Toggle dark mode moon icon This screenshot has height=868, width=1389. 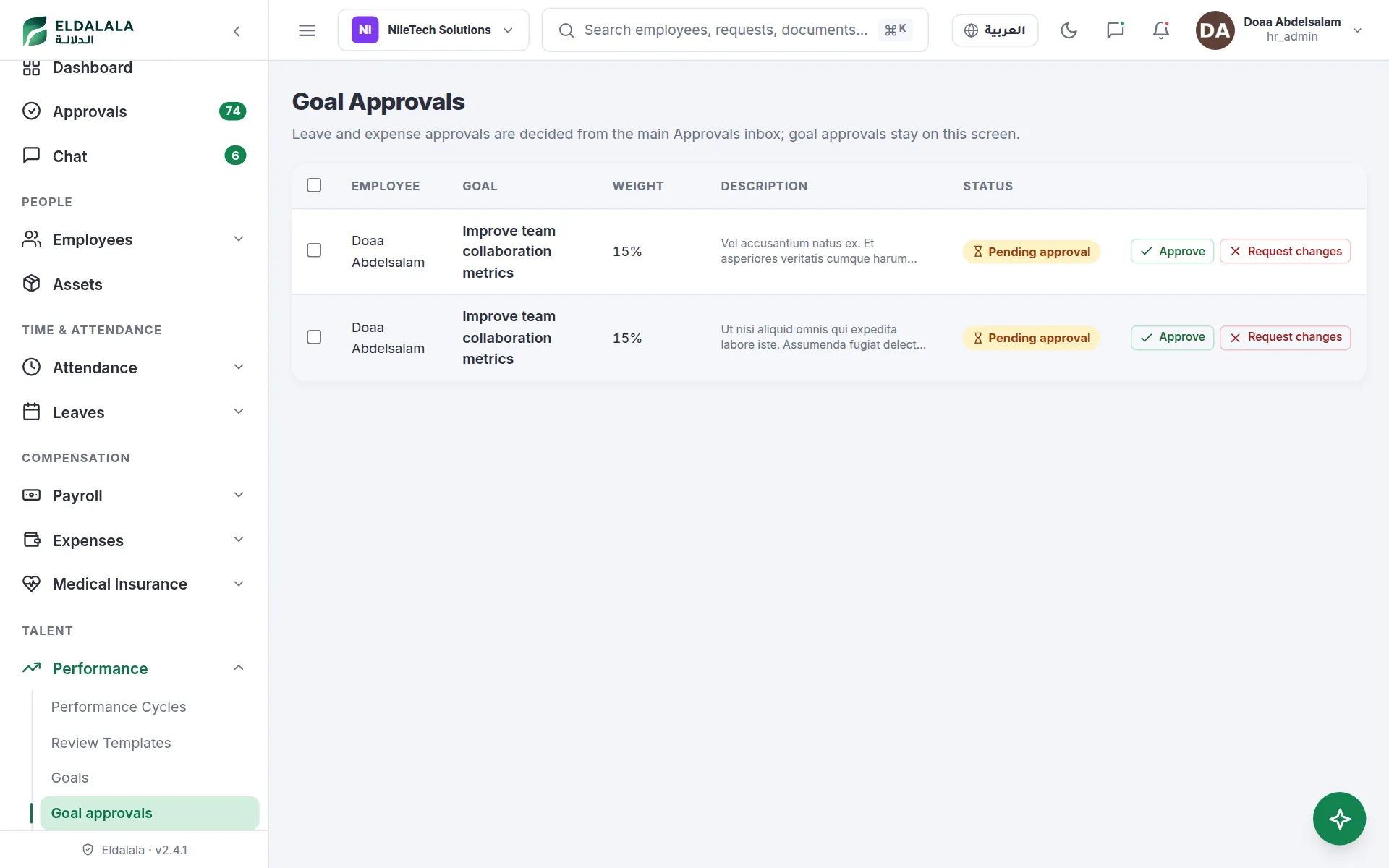point(1069,30)
